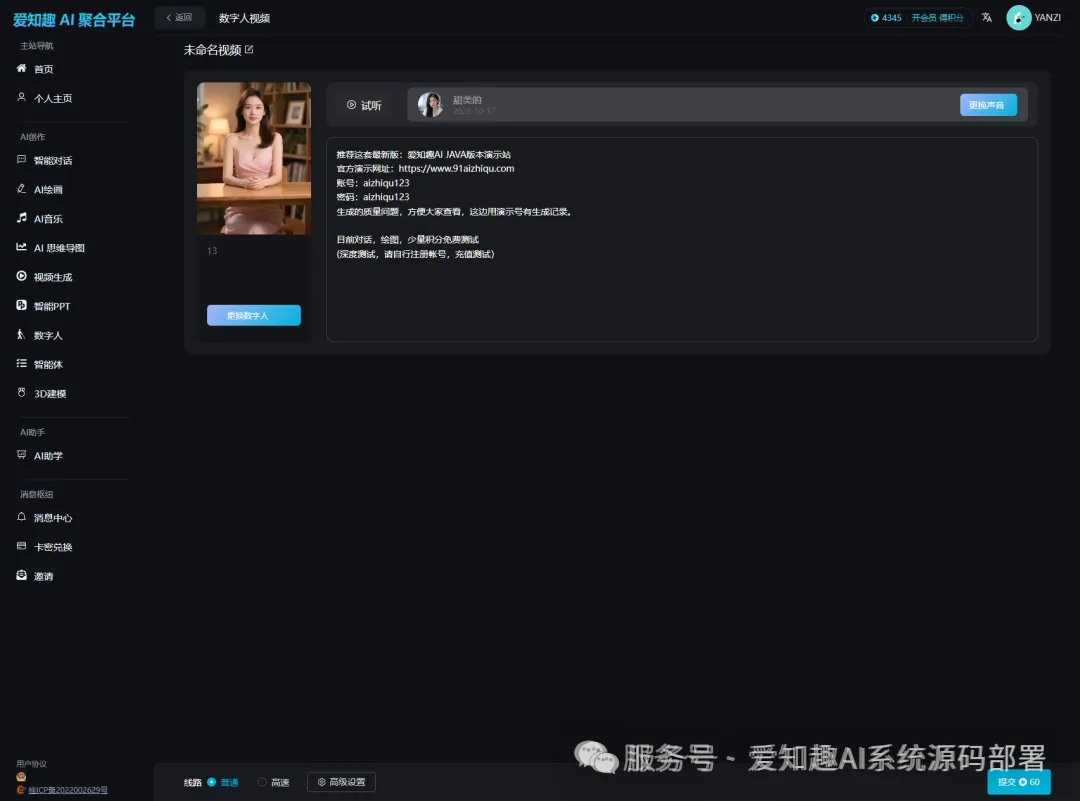Click the 返回 back button
Viewport: 1080px width, 801px height.
tap(179, 18)
